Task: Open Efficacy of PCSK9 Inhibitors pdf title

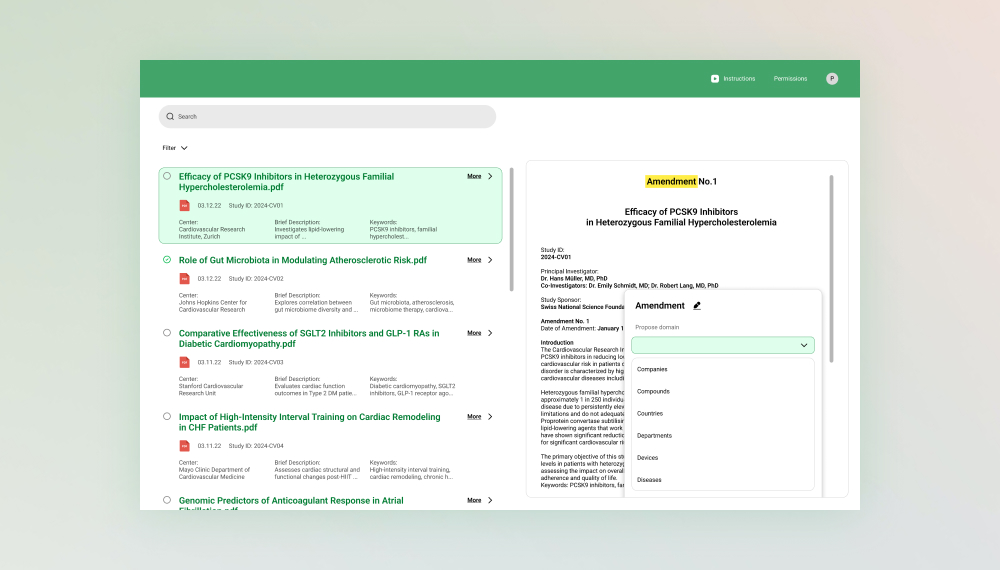Action: [x=286, y=182]
